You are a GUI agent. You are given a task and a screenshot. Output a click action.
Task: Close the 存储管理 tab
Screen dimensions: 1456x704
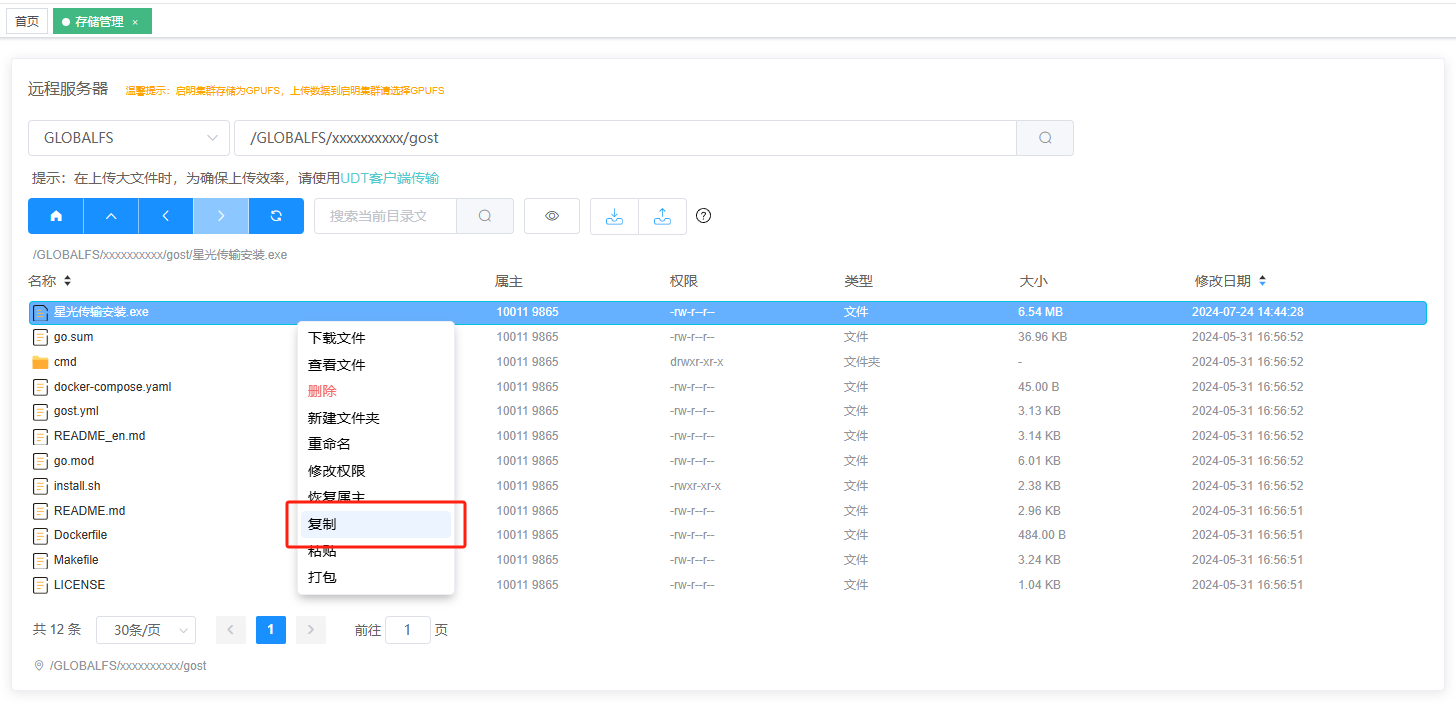[x=135, y=22]
